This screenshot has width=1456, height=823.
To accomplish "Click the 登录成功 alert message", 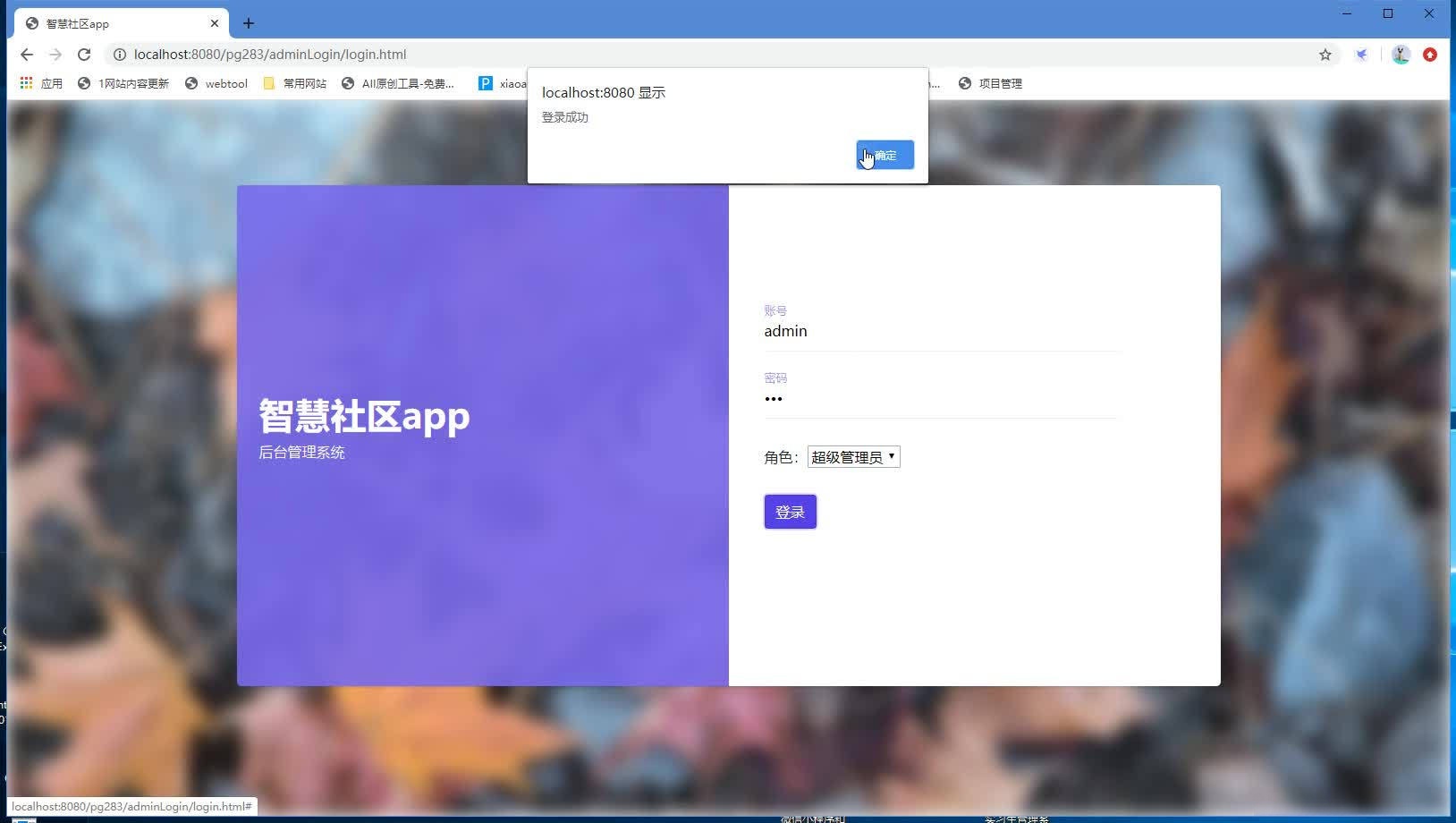I will pyautogui.click(x=565, y=117).
